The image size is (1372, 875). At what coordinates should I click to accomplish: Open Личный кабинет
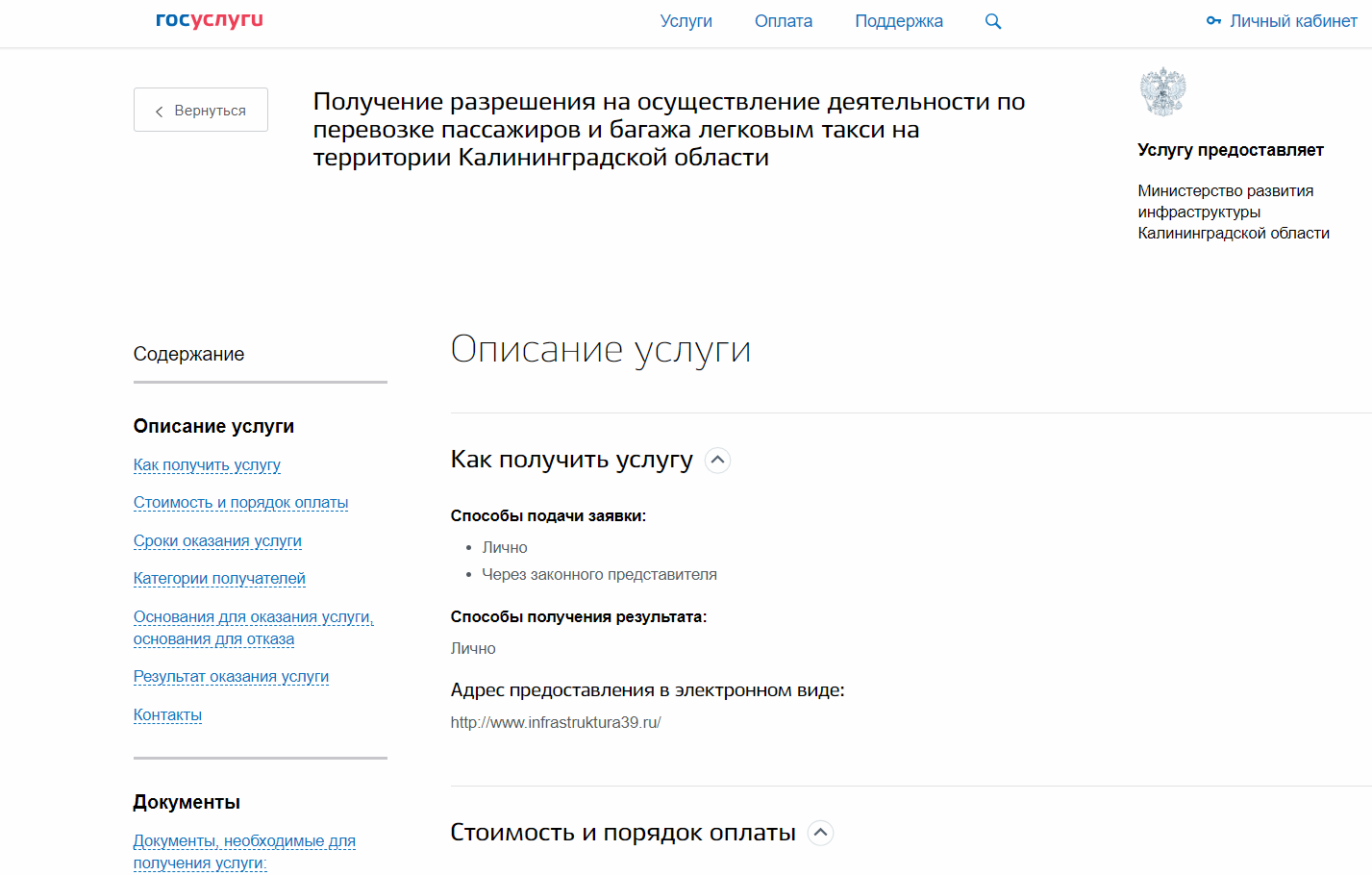[1293, 21]
